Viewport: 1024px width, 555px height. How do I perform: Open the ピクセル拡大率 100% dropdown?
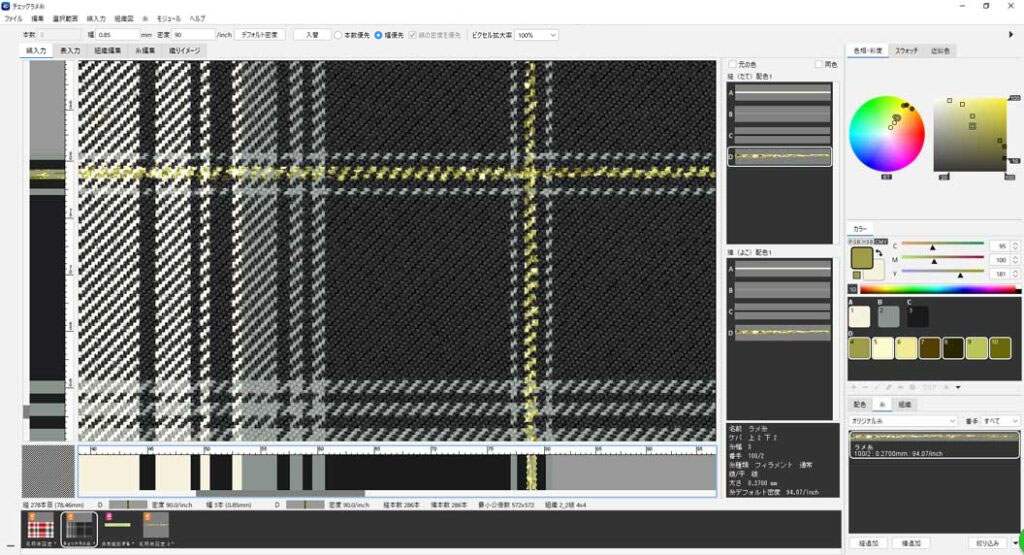[538, 35]
